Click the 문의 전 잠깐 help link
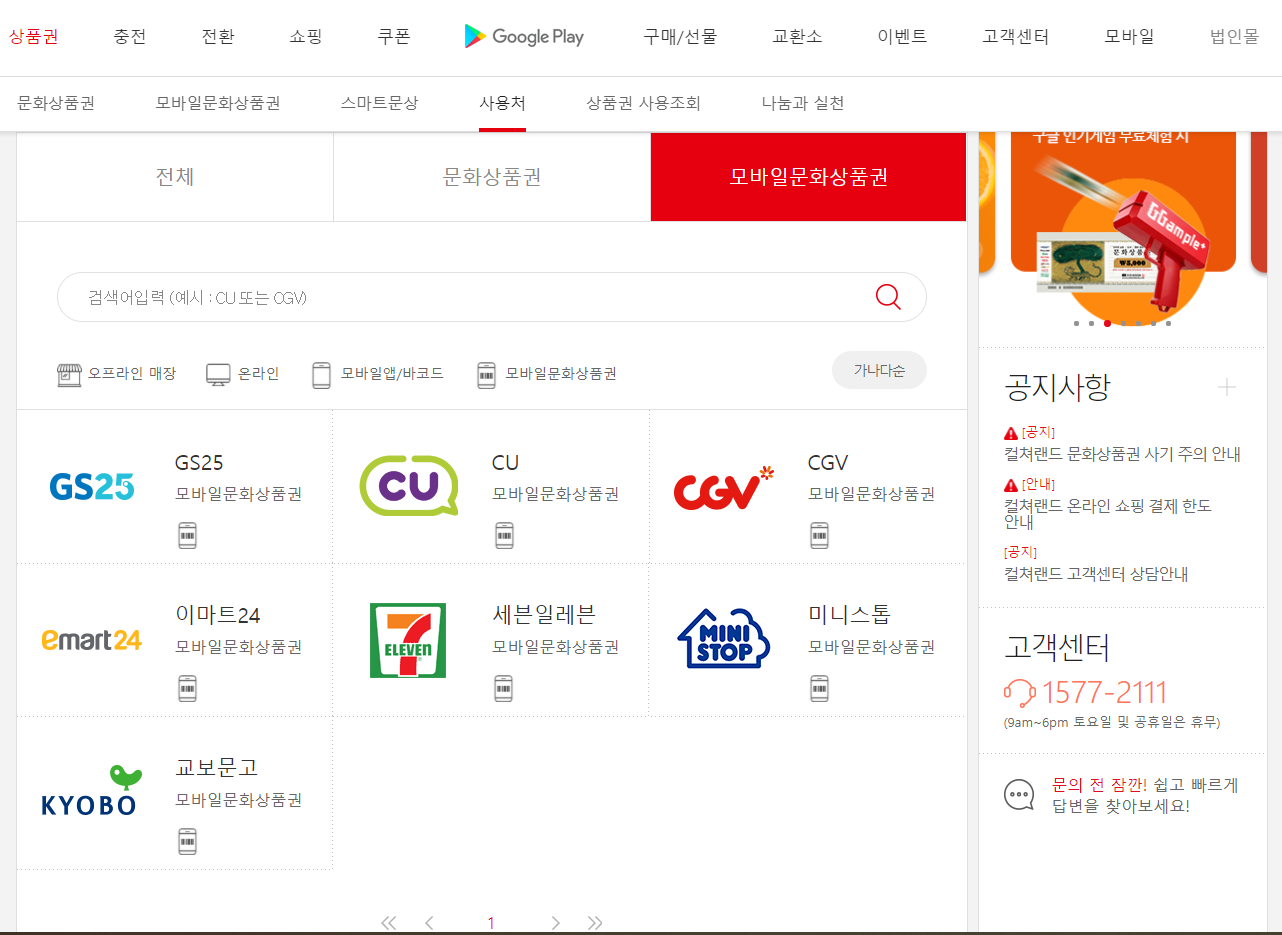This screenshot has width=1282, height=935. point(1145,795)
